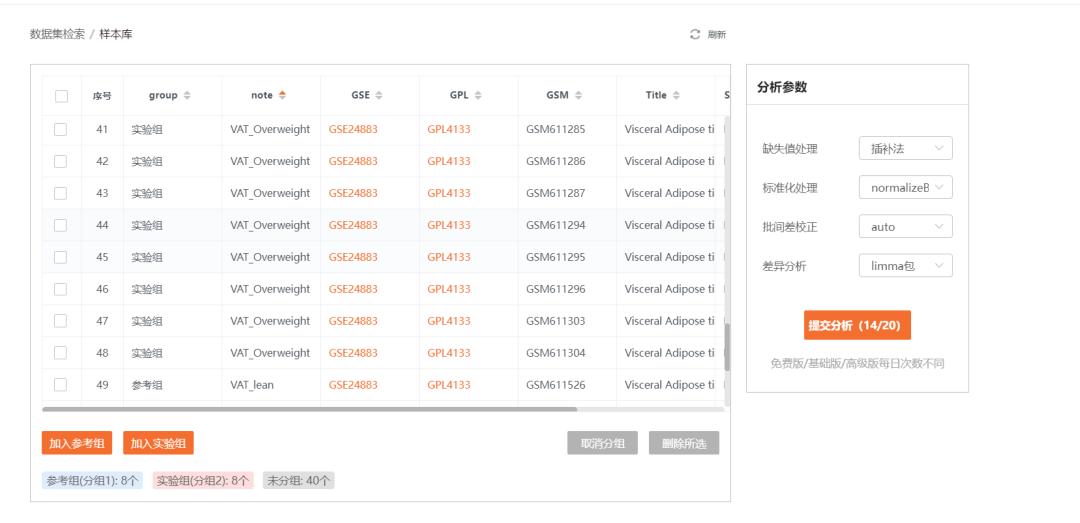1080x523 pixels.
Task: Sort table by Title column
Action: [676, 96]
